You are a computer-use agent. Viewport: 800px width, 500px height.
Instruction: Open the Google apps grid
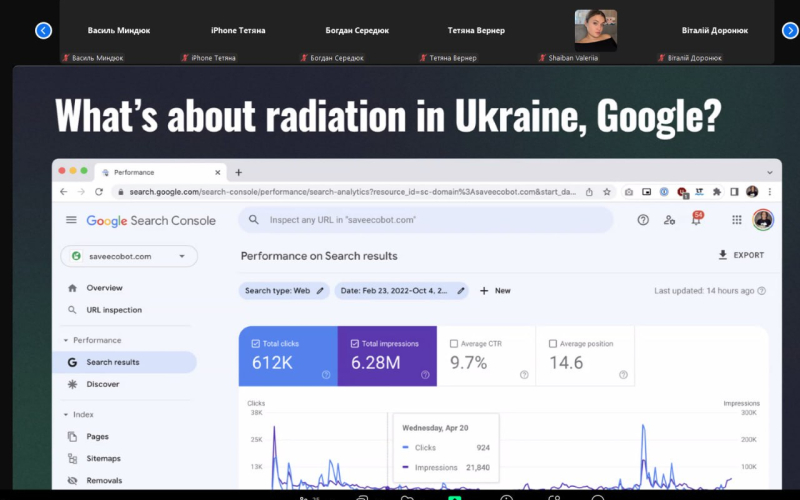(x=737, y=220)
